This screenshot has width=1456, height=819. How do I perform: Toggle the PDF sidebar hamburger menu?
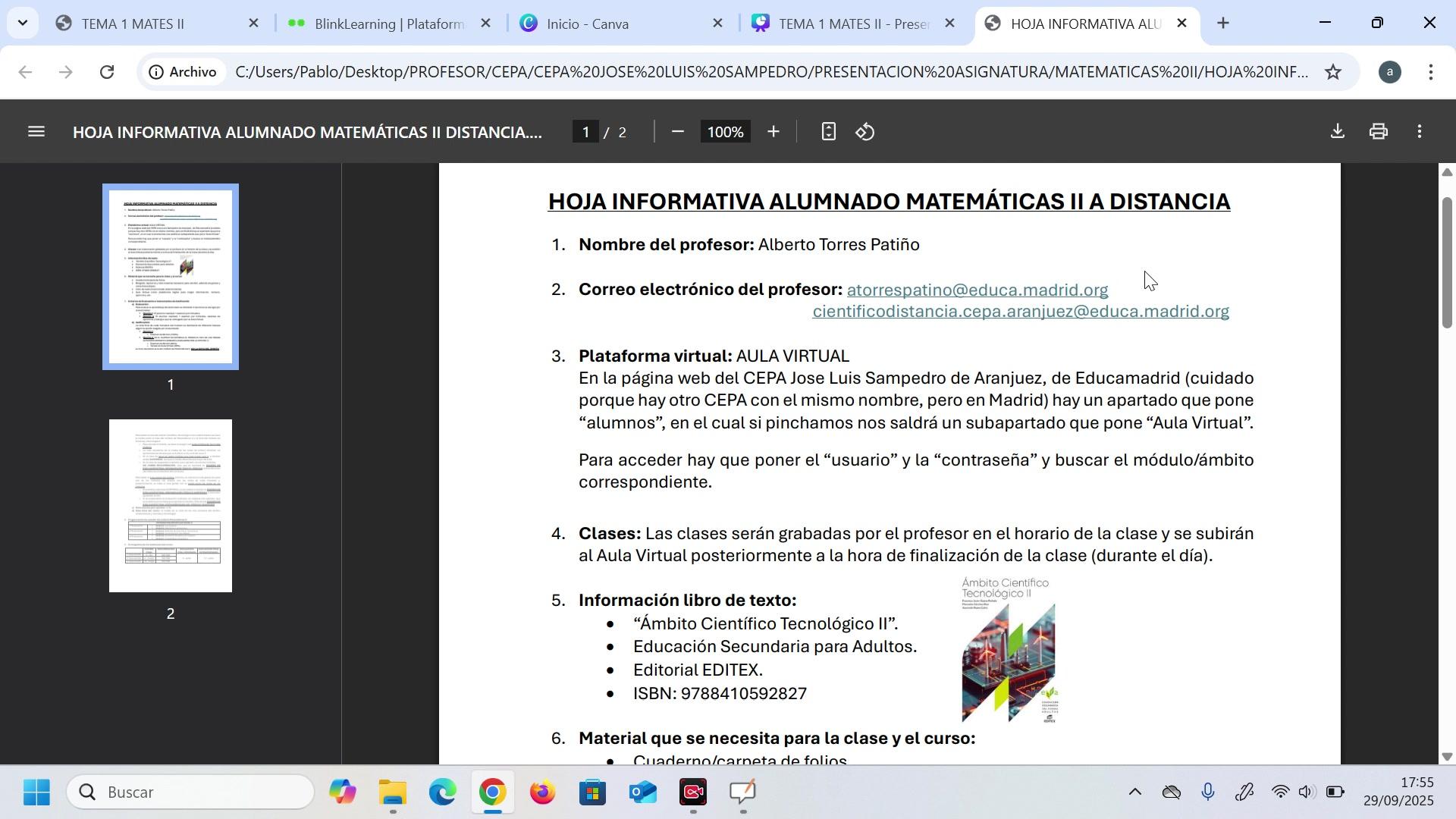tap(36, 132)
